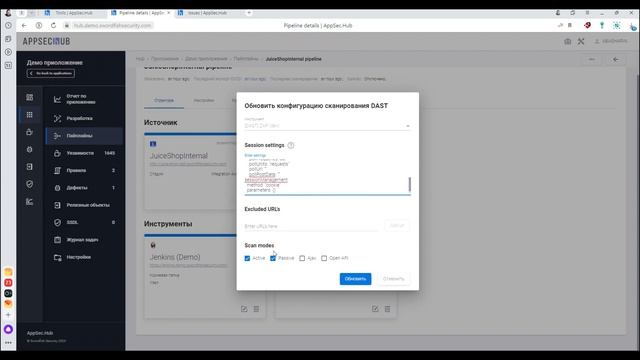Screen dimensions: 640x360
Task: Open the SSDL sidebar item
Action: [84, 222]
